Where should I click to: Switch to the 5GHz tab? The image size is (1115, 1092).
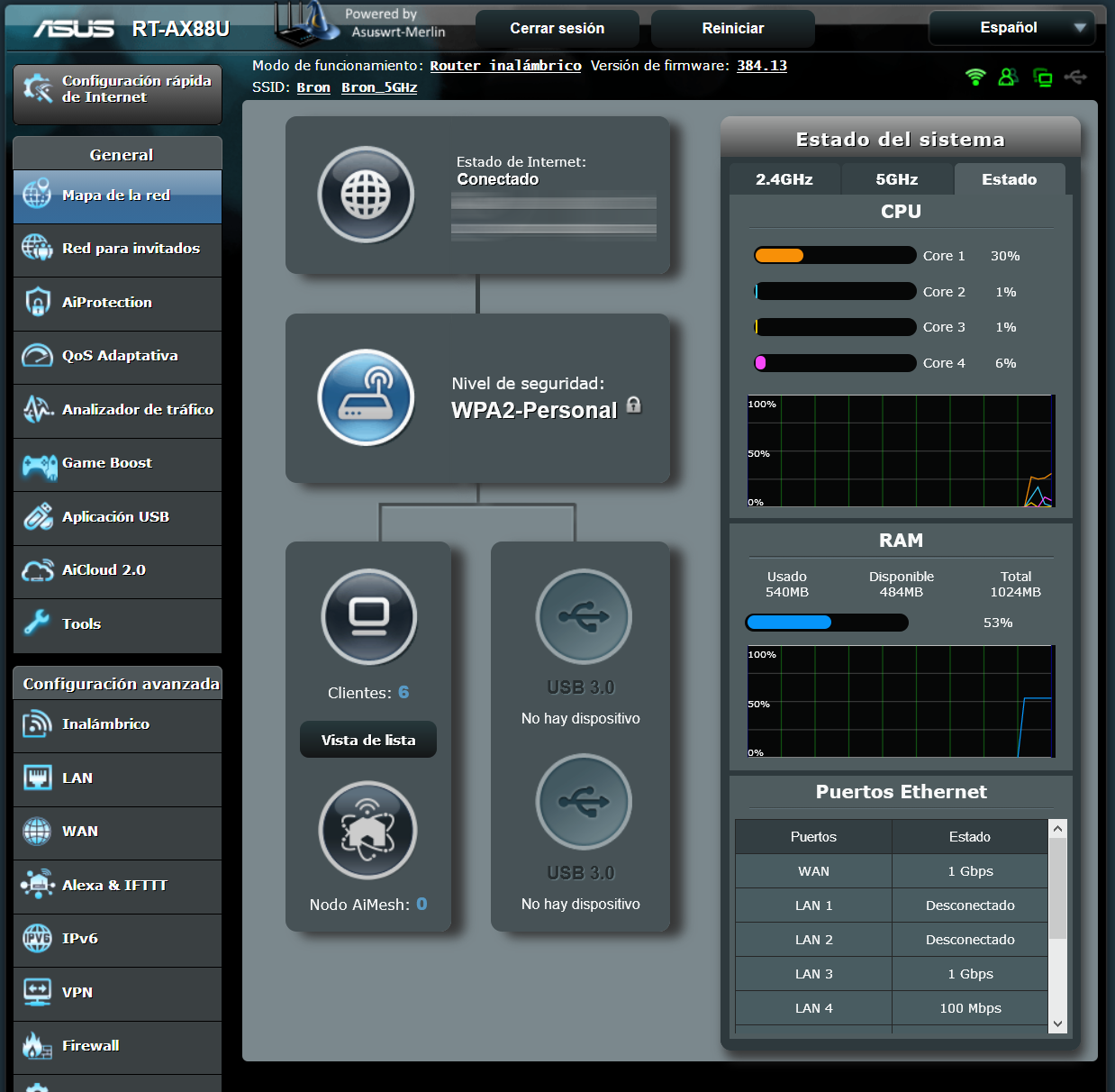click(x=897, y=179)
